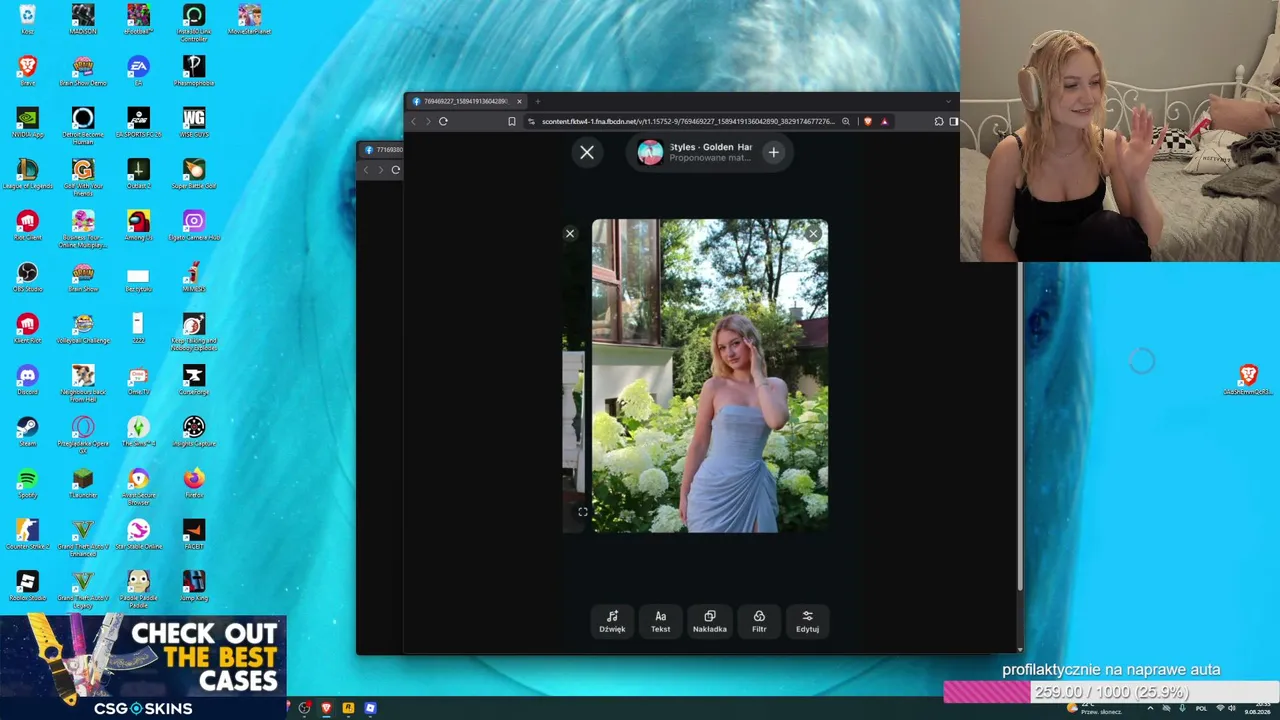Open CurseForge desktop shortcut
This screenshot has width=1280, height=720.
pos(194,380)
